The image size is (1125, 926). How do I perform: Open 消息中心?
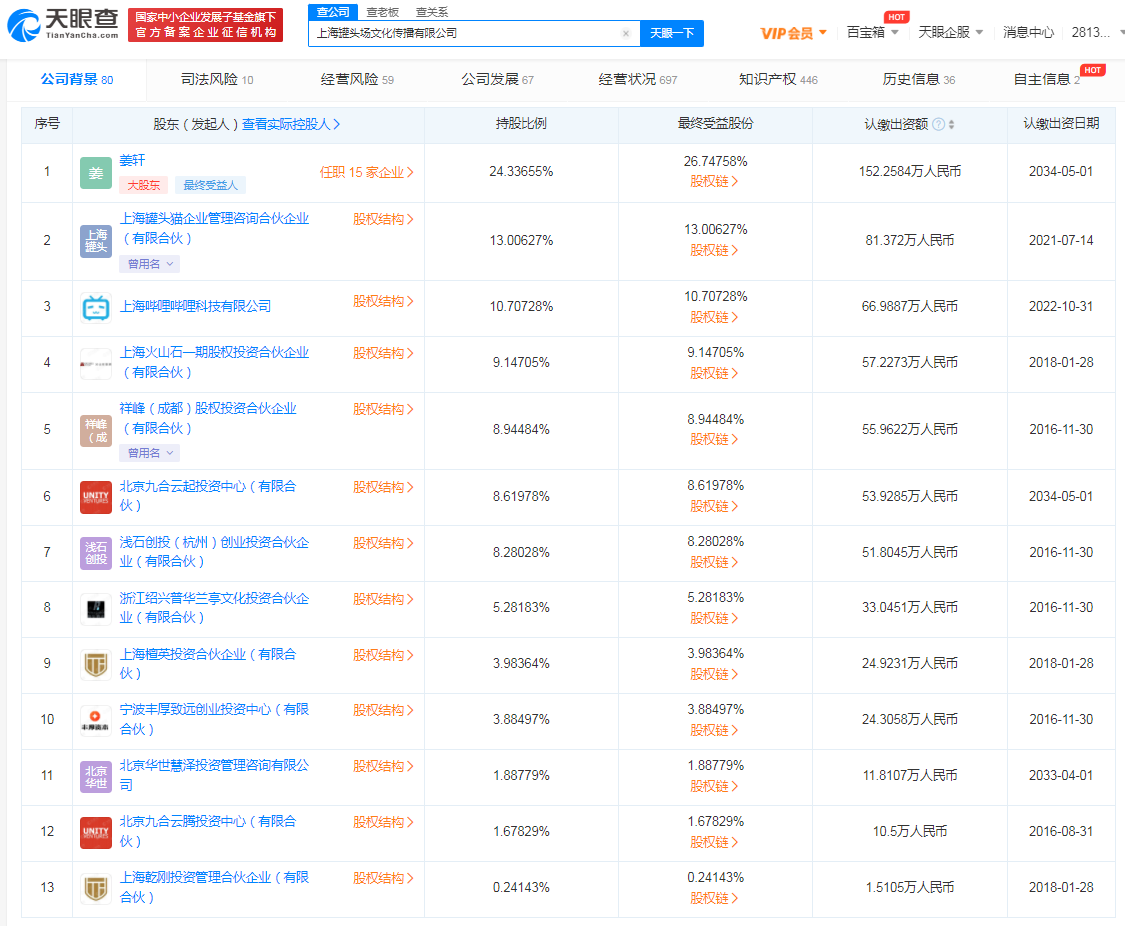[1028, 32]
